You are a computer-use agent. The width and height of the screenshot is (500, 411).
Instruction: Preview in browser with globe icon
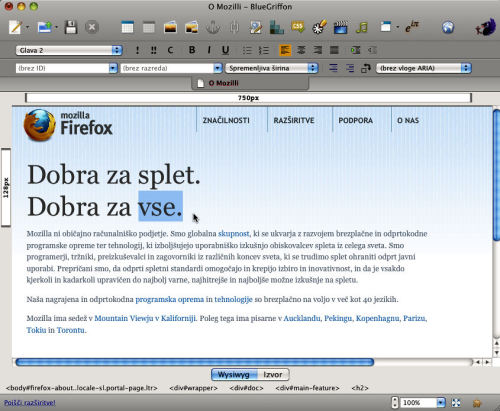pyautogui.click(x=448, y=27)
